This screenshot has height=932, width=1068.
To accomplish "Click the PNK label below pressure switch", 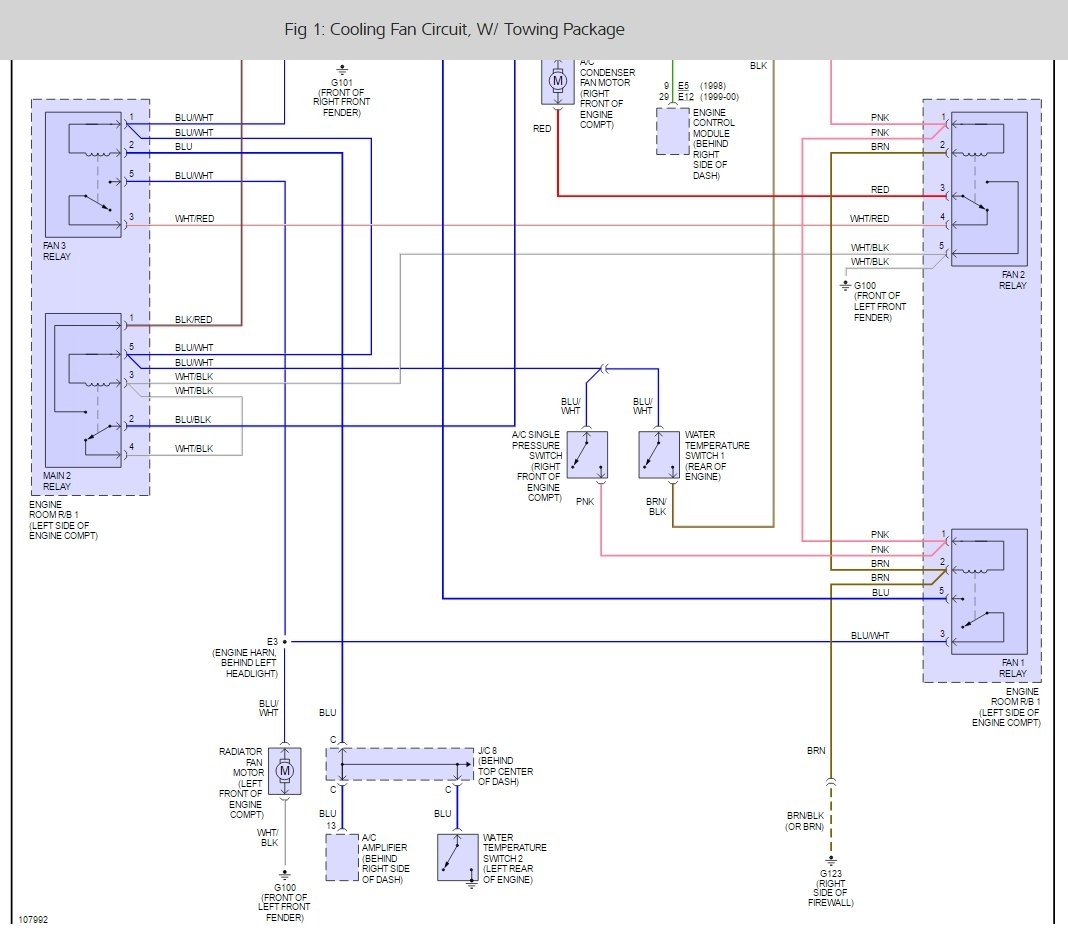I will pos(585,501).
